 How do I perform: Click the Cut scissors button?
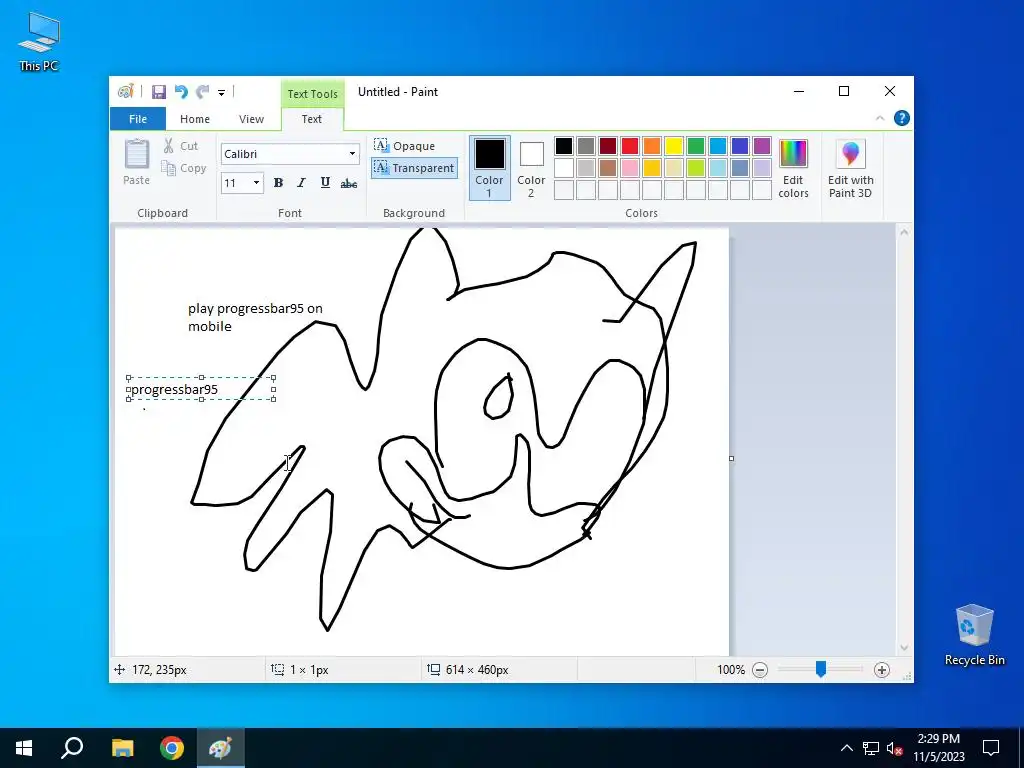click(x=180, y=146)
